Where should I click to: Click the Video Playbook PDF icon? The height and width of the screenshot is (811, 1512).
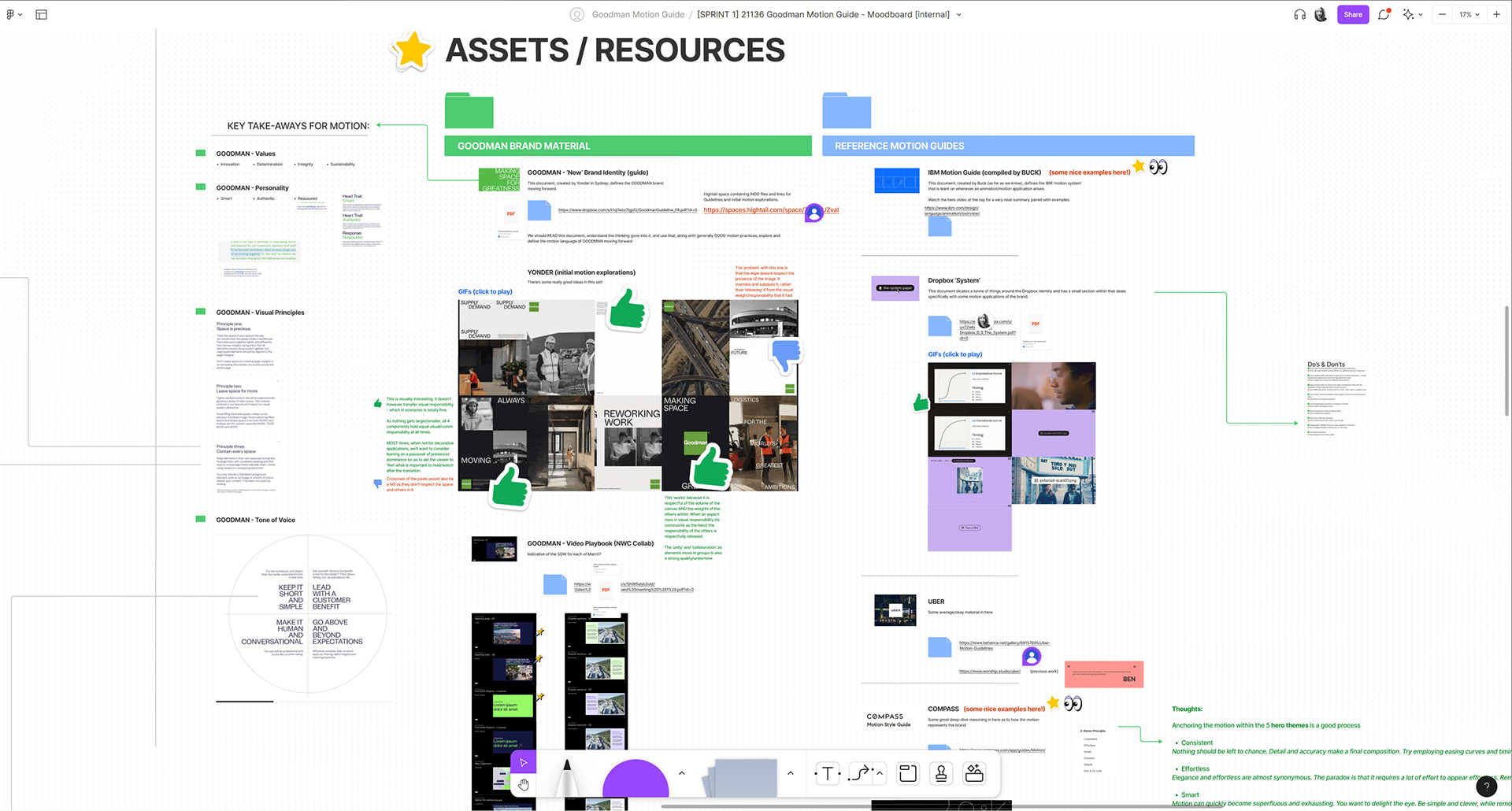pos(606,591)
